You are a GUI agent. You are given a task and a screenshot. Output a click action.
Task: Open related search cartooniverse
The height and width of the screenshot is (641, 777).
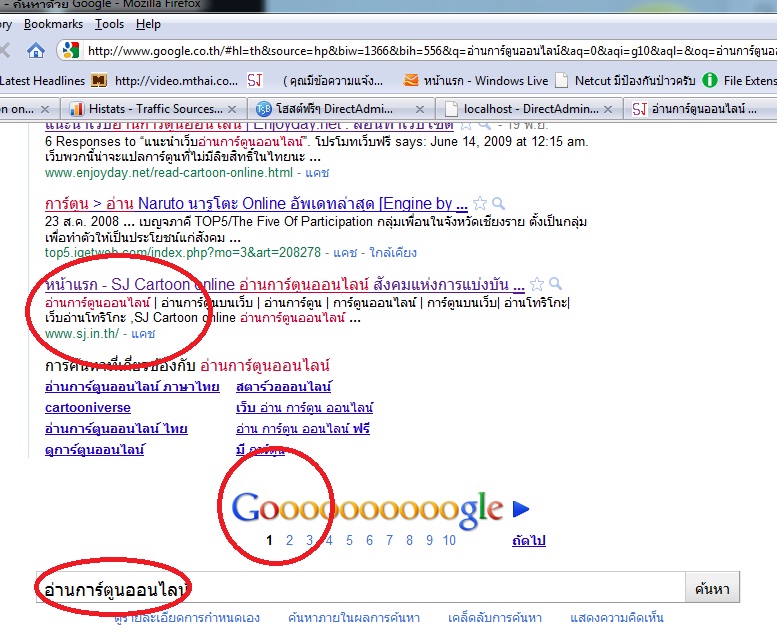pyautogui.click(x=88, y=408)
